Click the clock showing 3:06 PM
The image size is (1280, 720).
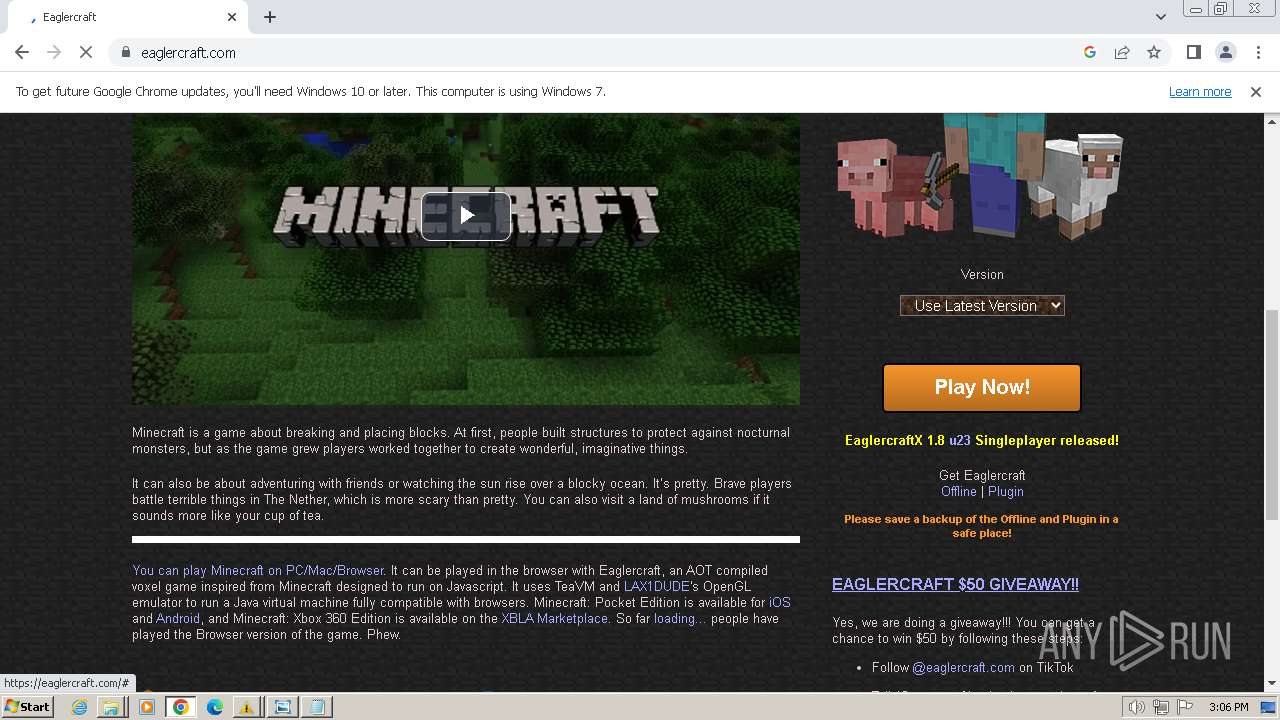coord(1228,707)
